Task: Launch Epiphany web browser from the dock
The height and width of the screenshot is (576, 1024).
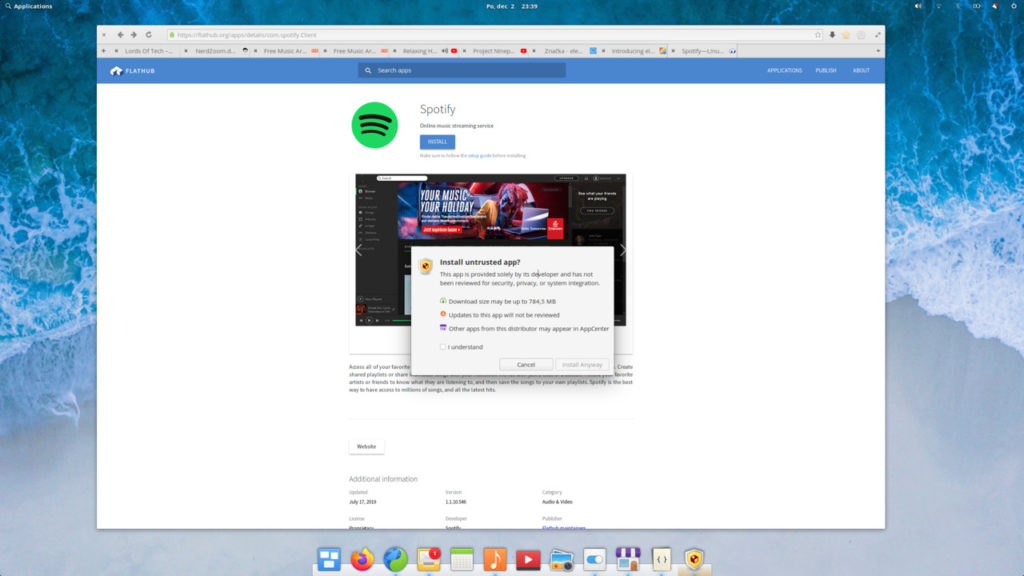Action: [396, 559]
